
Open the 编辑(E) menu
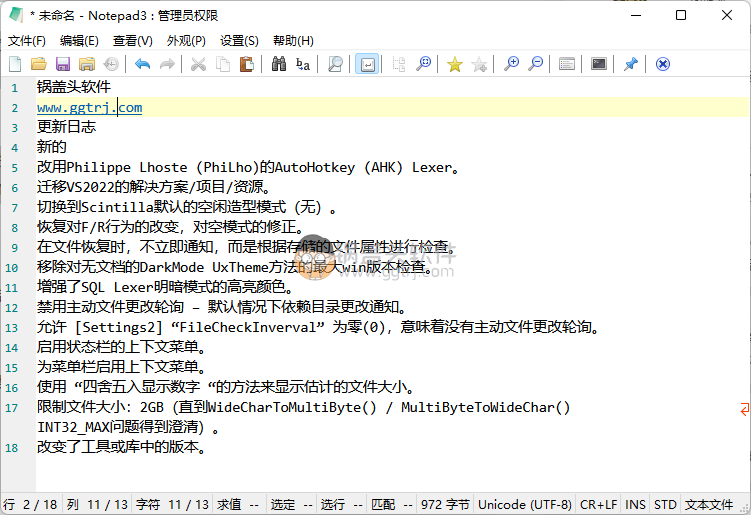pos(79,41)
